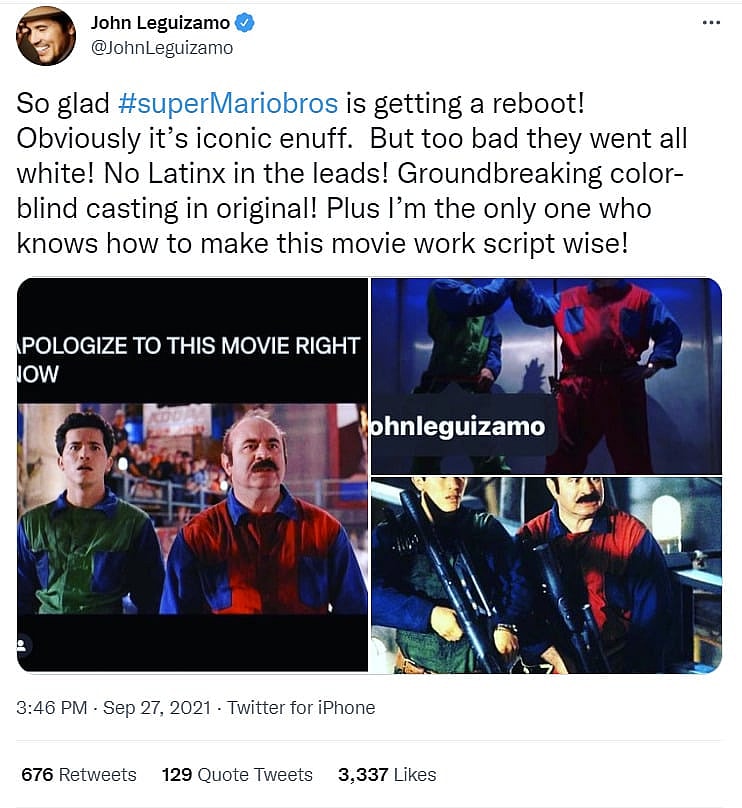Click the blue verified badge
The width and height of the screenshot is (742, 808).
pos(245,23)
